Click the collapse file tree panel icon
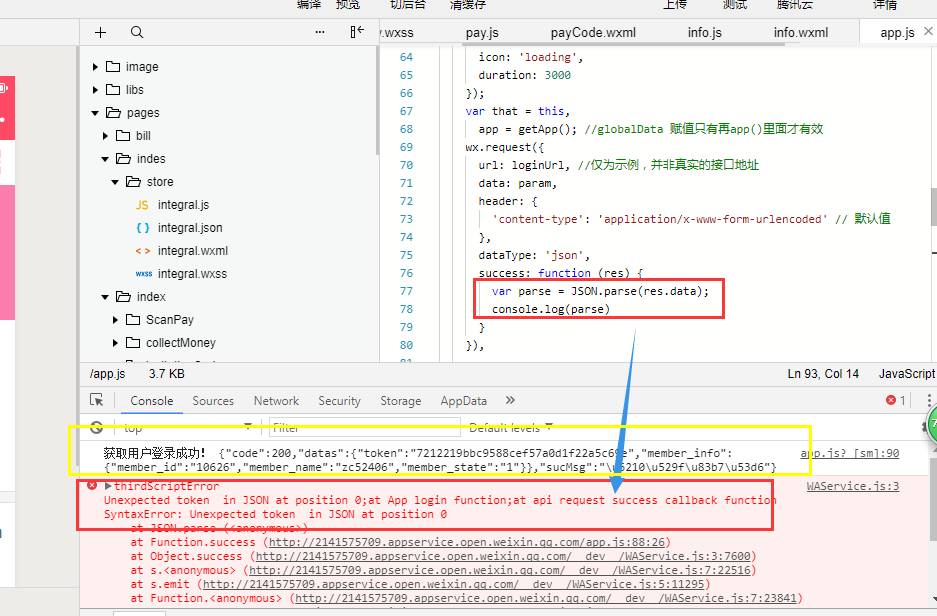This screenshot has height=616, width=937. tap(357, 32)
